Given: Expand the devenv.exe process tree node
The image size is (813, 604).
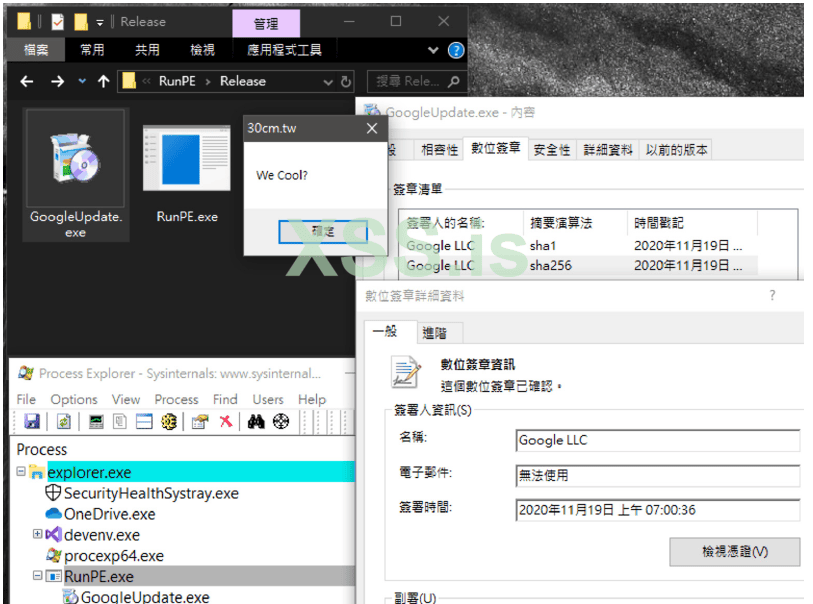Looking at the screenshot, I should [x=37, y=533].
